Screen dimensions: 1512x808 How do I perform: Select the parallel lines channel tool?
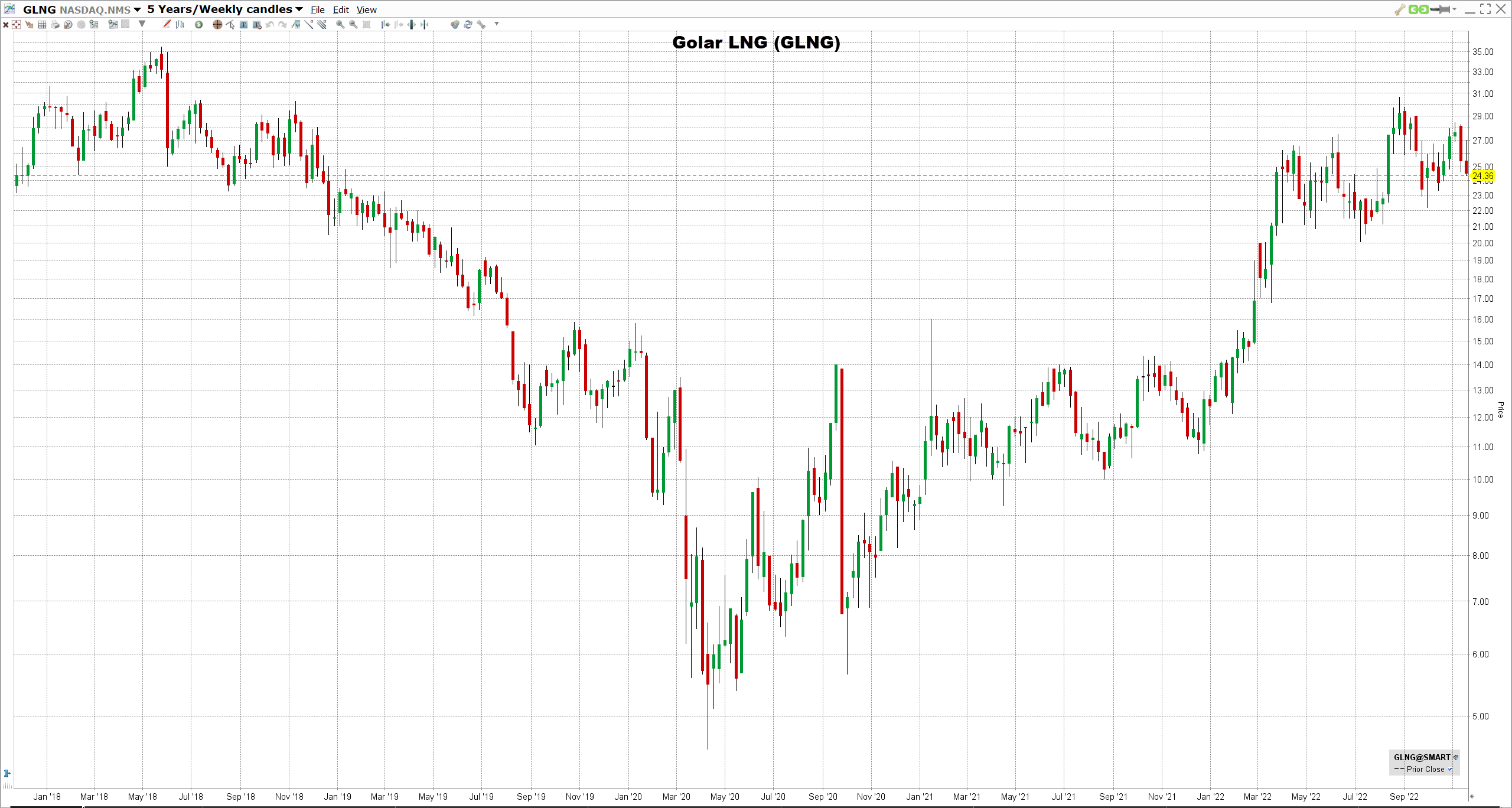322,24
